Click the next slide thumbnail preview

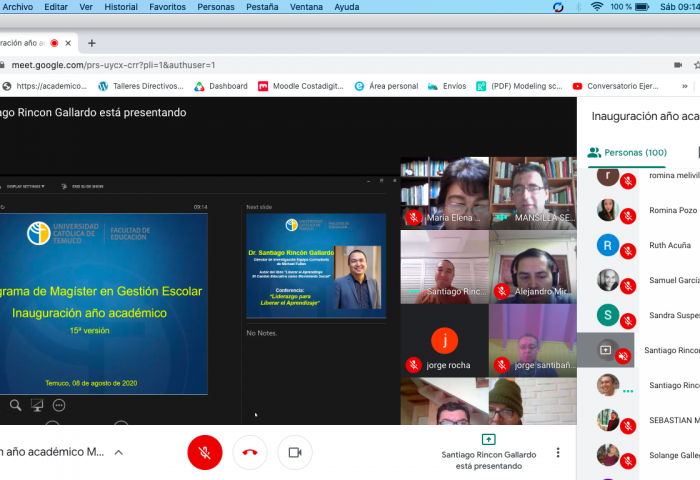[x=315, y=265]
